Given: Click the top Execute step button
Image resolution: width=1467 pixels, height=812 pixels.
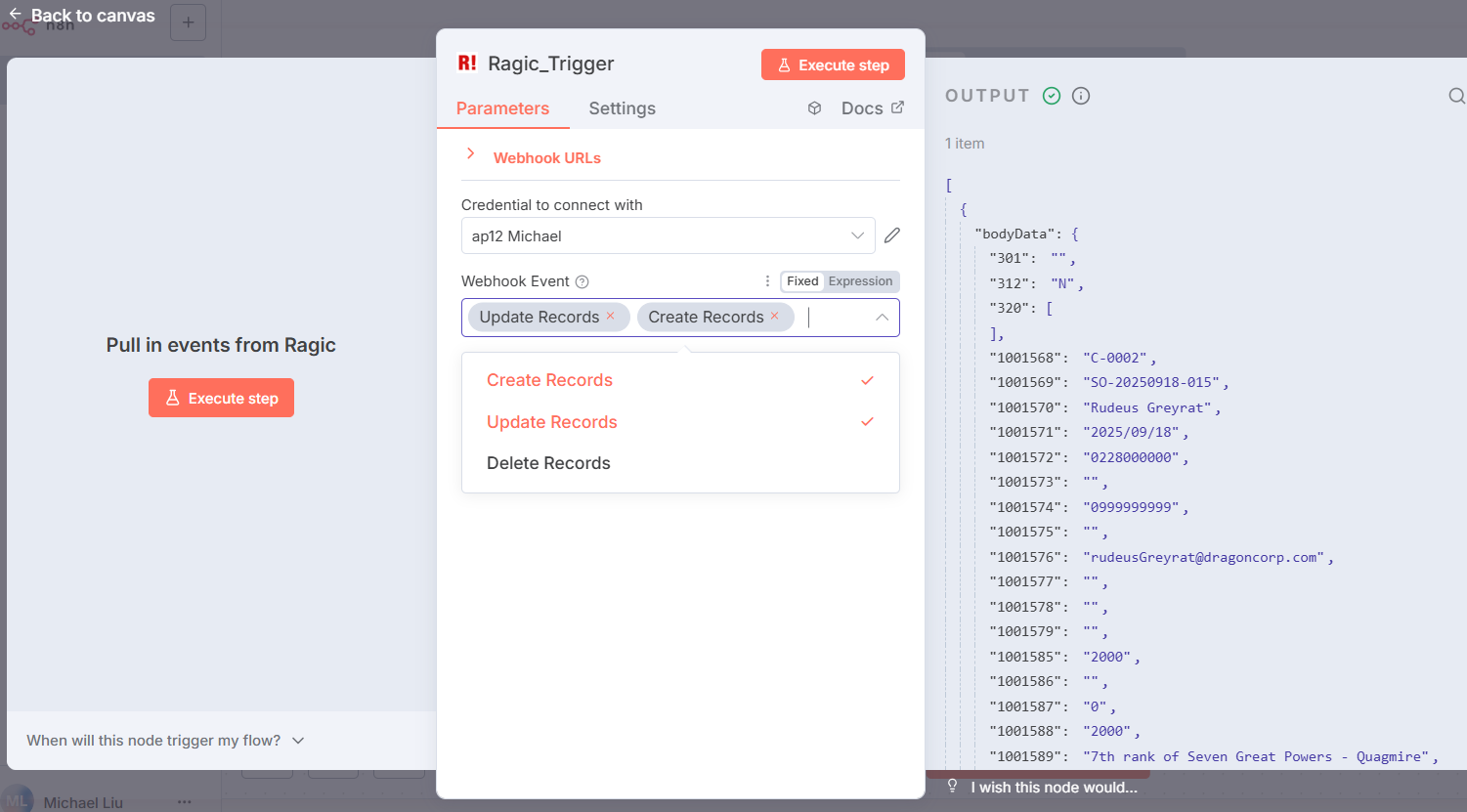Looking at the screenshot, I should coord(833,65).
